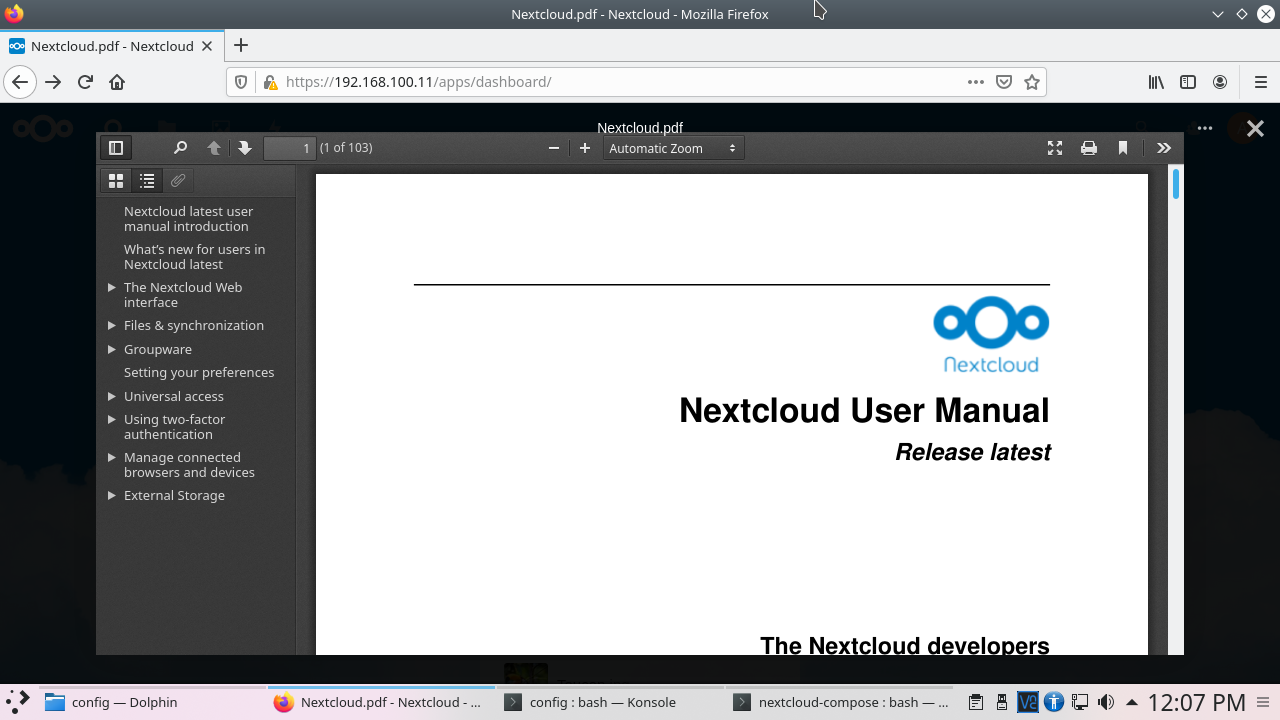Open the viewer actions three-dots menu
Screen dimensions: 1280x720
[x=1205, y=128]
